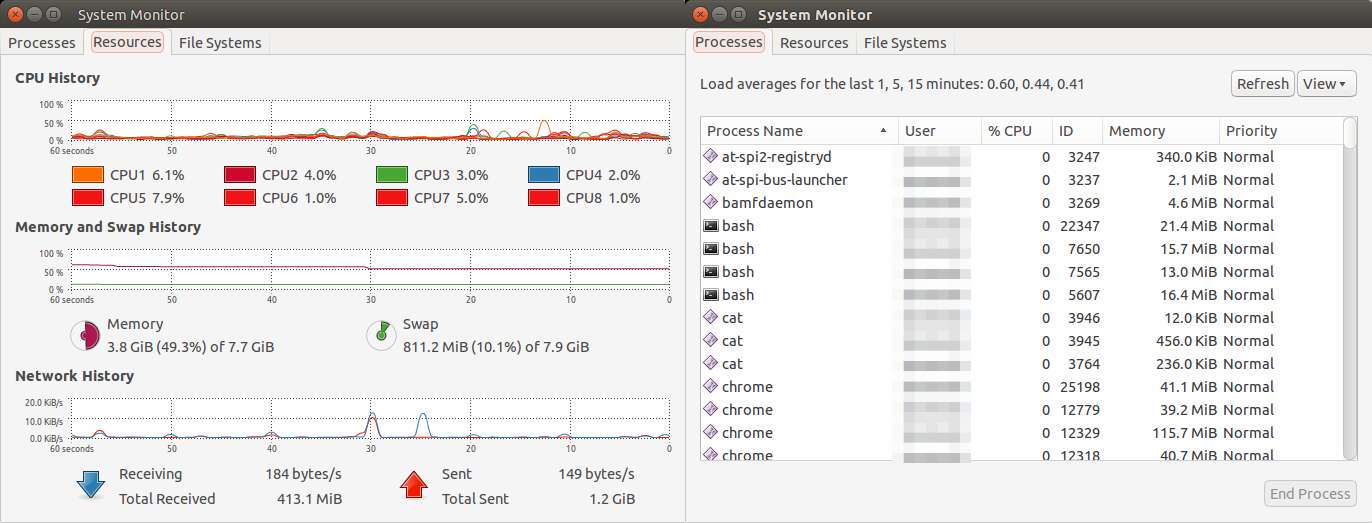Click the Refresh button
The image size is (1372, 523).
[x=1263, y=84]
